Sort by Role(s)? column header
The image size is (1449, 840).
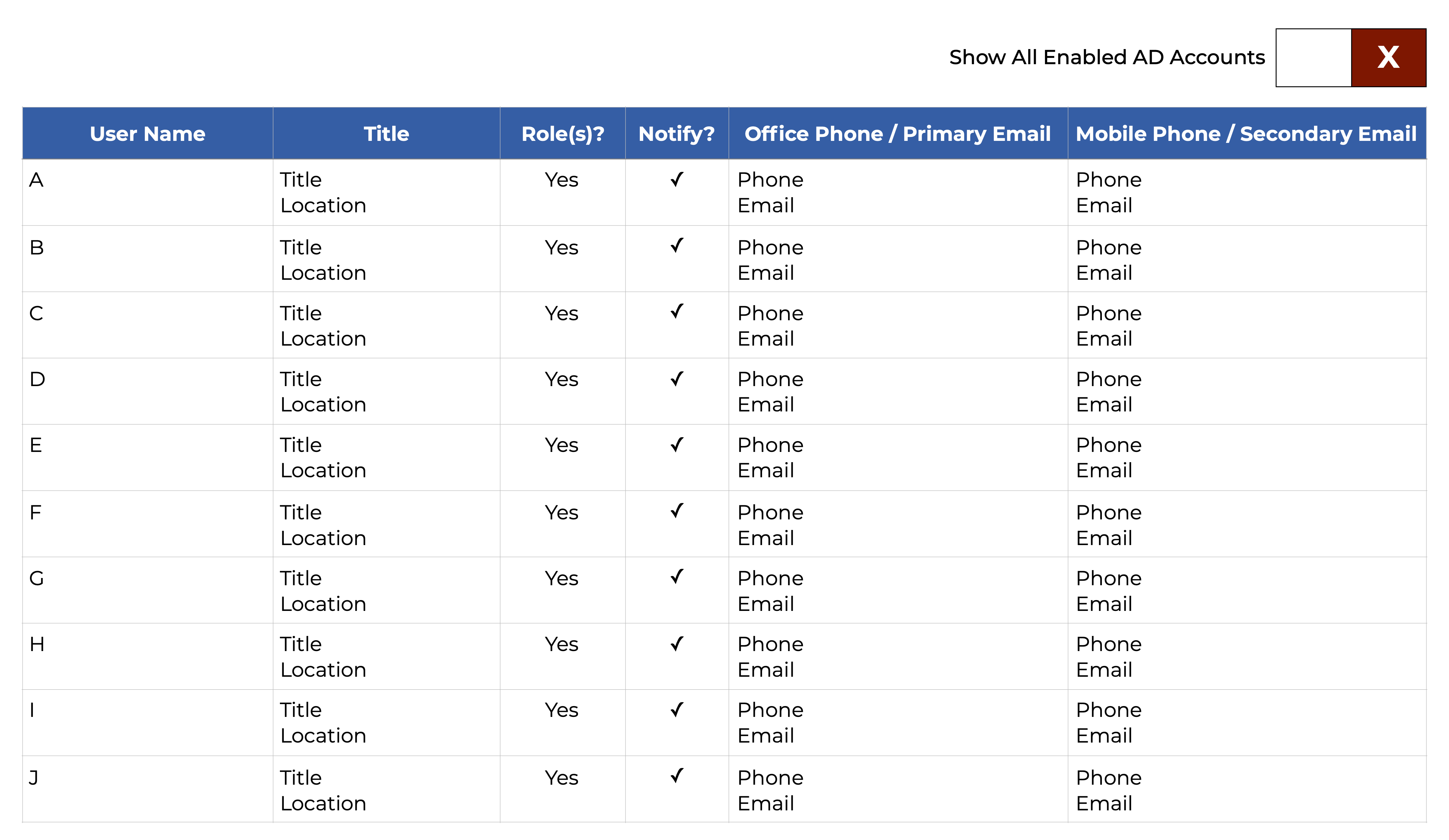tap(562, 133)
